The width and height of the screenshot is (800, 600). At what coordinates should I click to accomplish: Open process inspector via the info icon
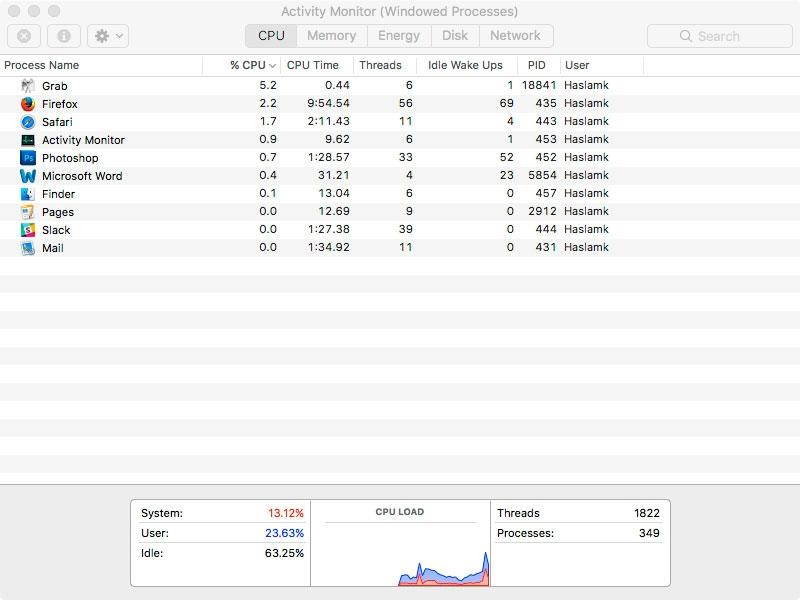pos(62,36)
